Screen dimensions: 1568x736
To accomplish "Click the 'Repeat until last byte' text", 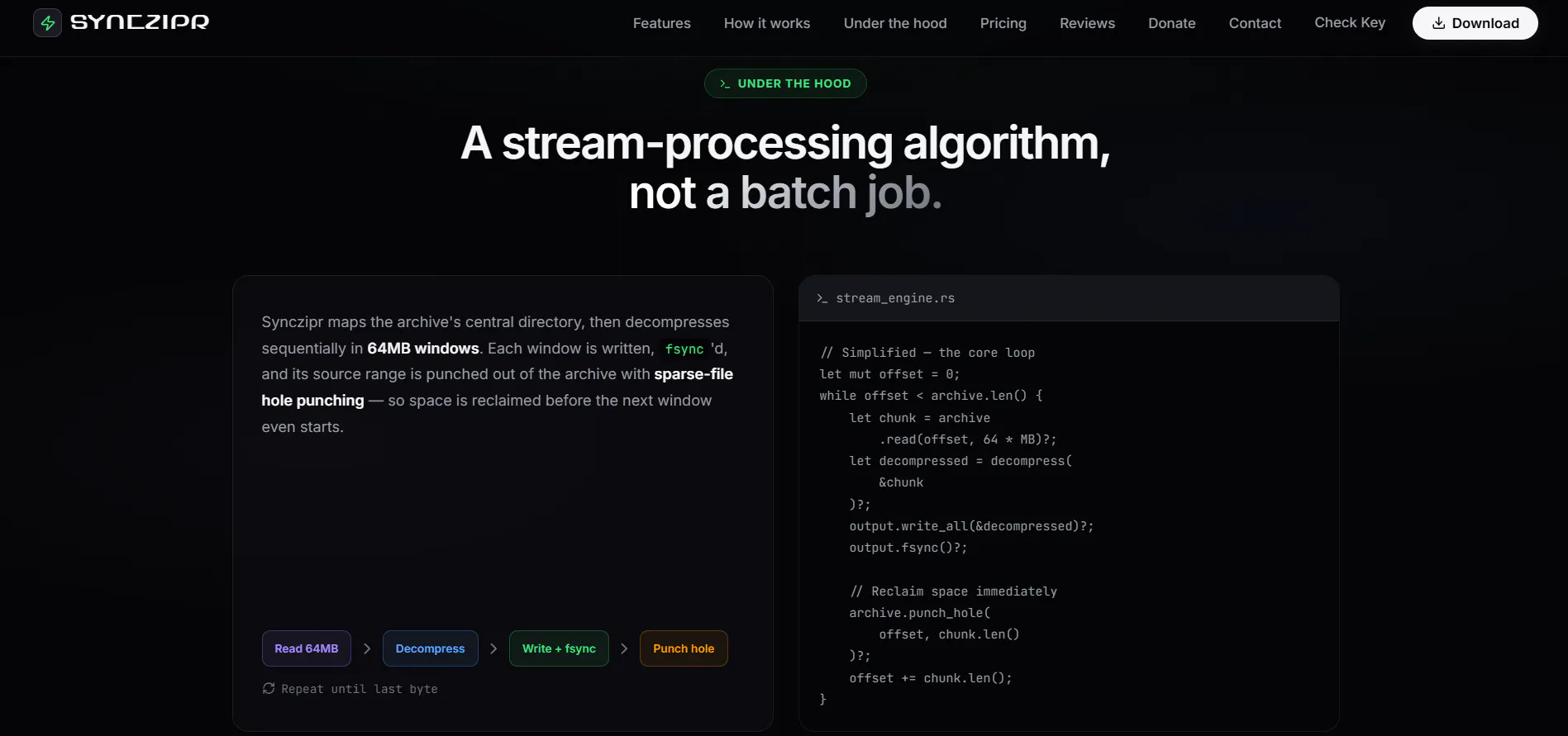I will (x=360, y=689).
